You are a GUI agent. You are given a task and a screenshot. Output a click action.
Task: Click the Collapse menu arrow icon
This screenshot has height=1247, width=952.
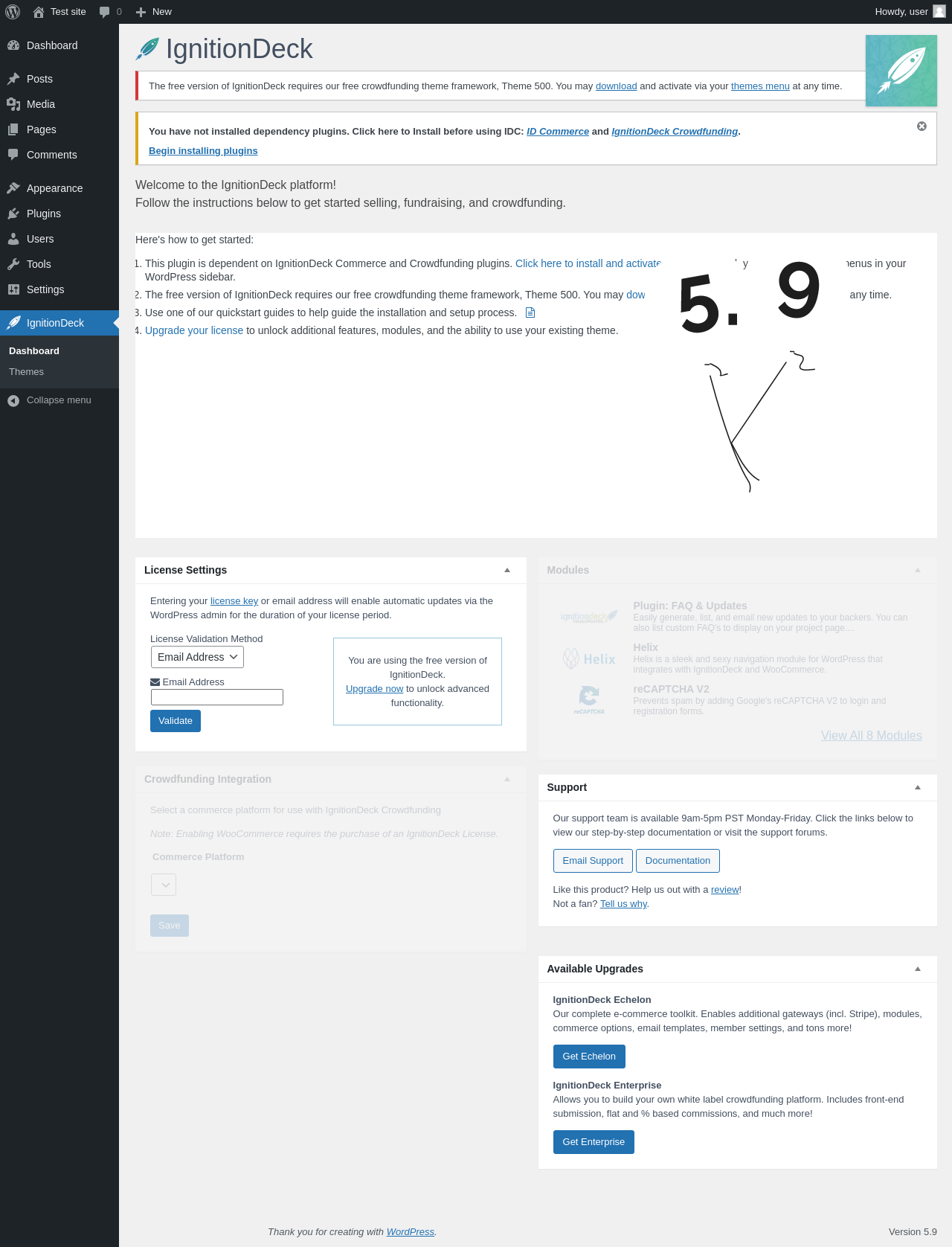[13, 400]
